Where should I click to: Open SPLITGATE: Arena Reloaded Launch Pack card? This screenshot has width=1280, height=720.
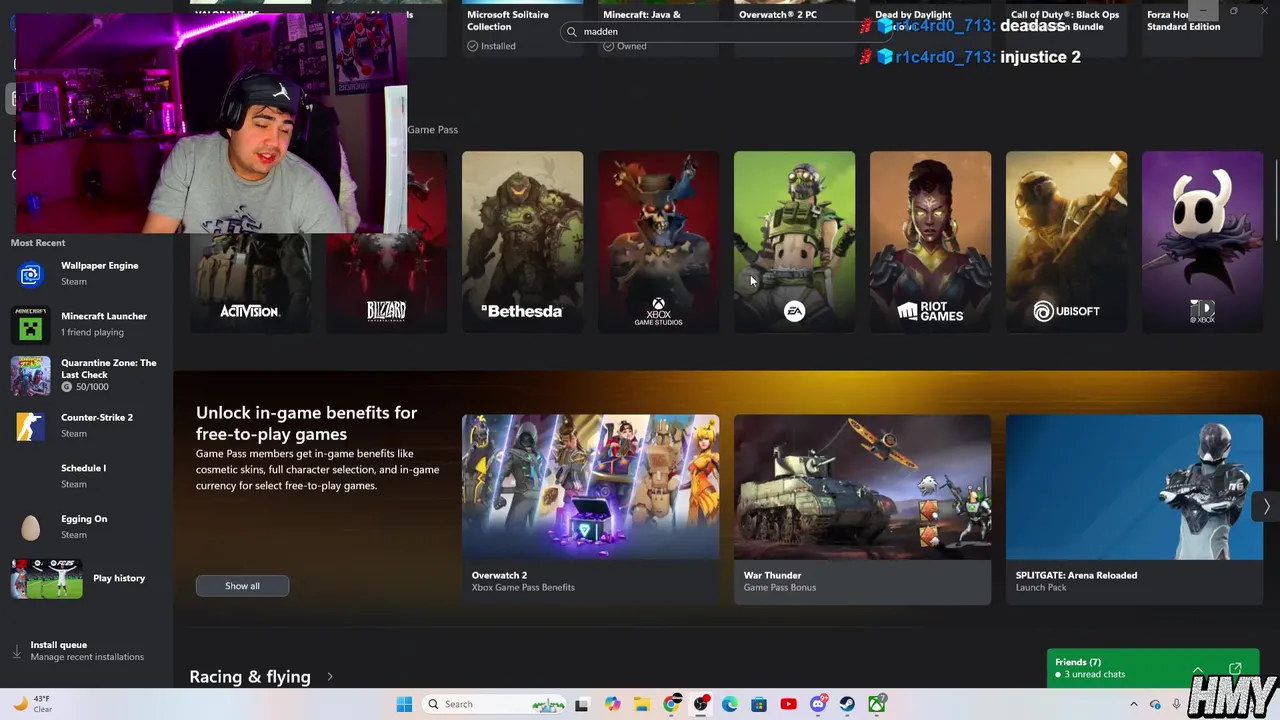1134,509
